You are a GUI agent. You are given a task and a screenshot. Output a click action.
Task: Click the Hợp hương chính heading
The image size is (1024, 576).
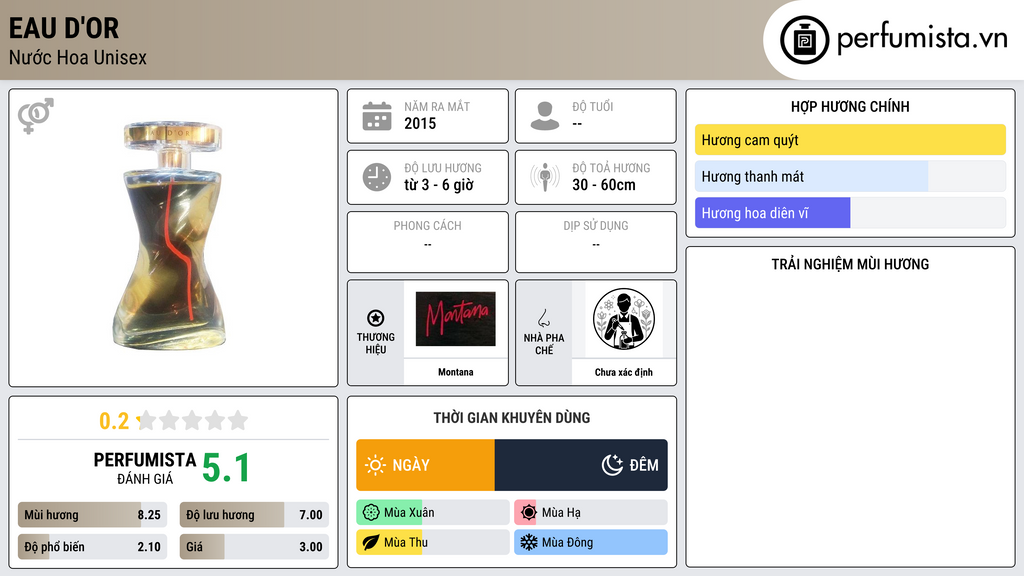point(850,106)
